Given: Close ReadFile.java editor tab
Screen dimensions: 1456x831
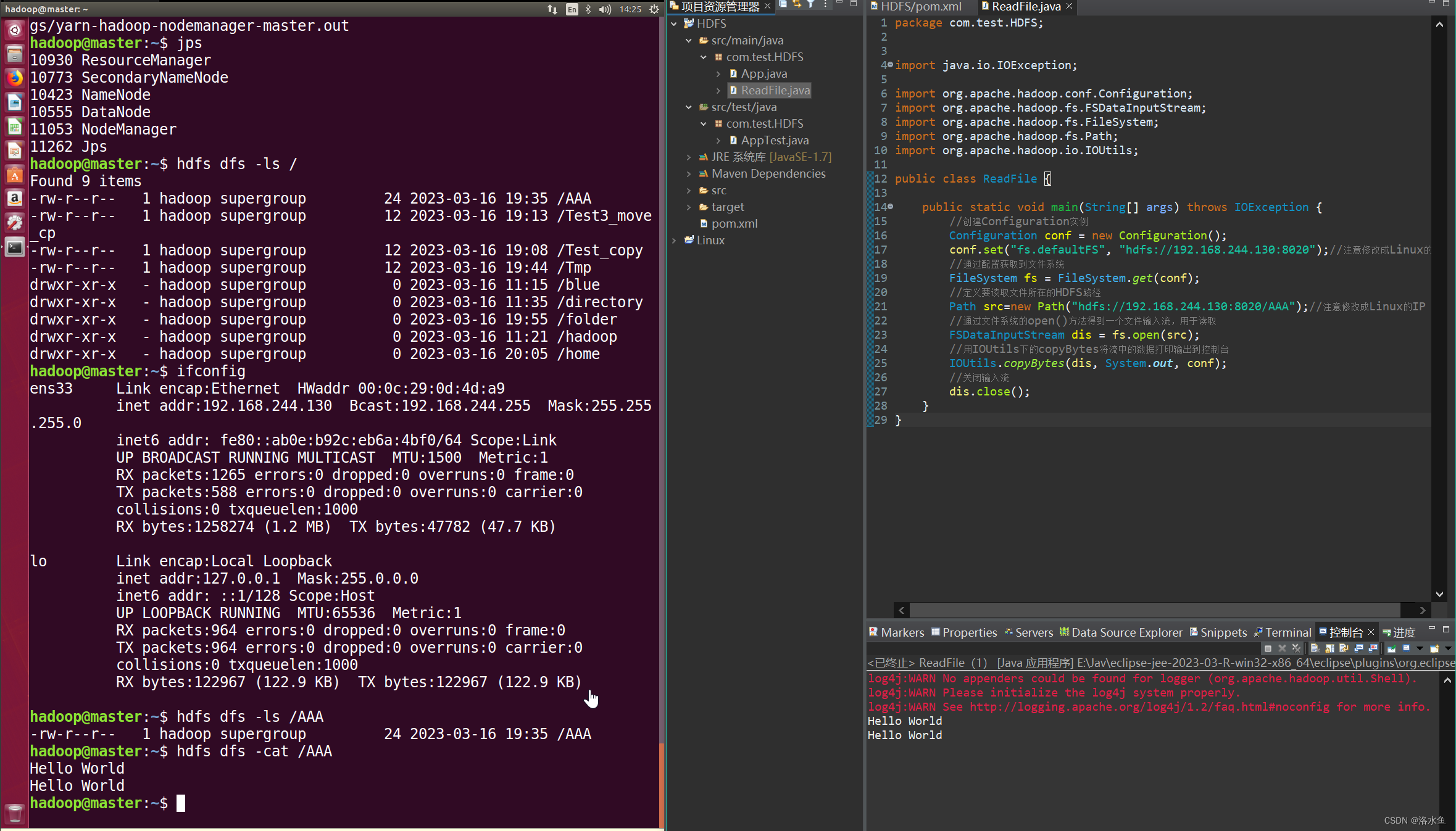Looking at the screenshot, I should click(x=1070, y=6).
